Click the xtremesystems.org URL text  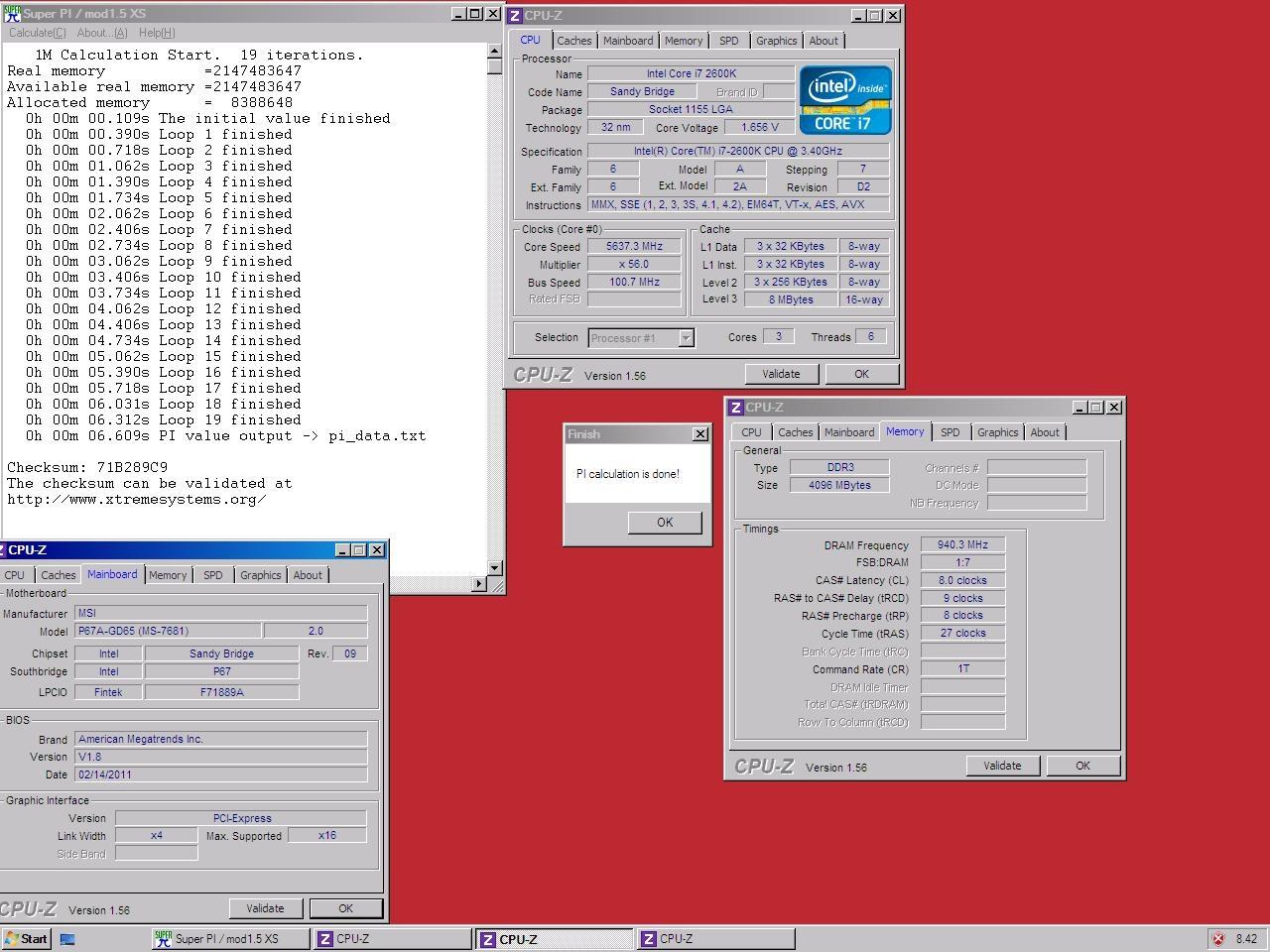(137, 499)
